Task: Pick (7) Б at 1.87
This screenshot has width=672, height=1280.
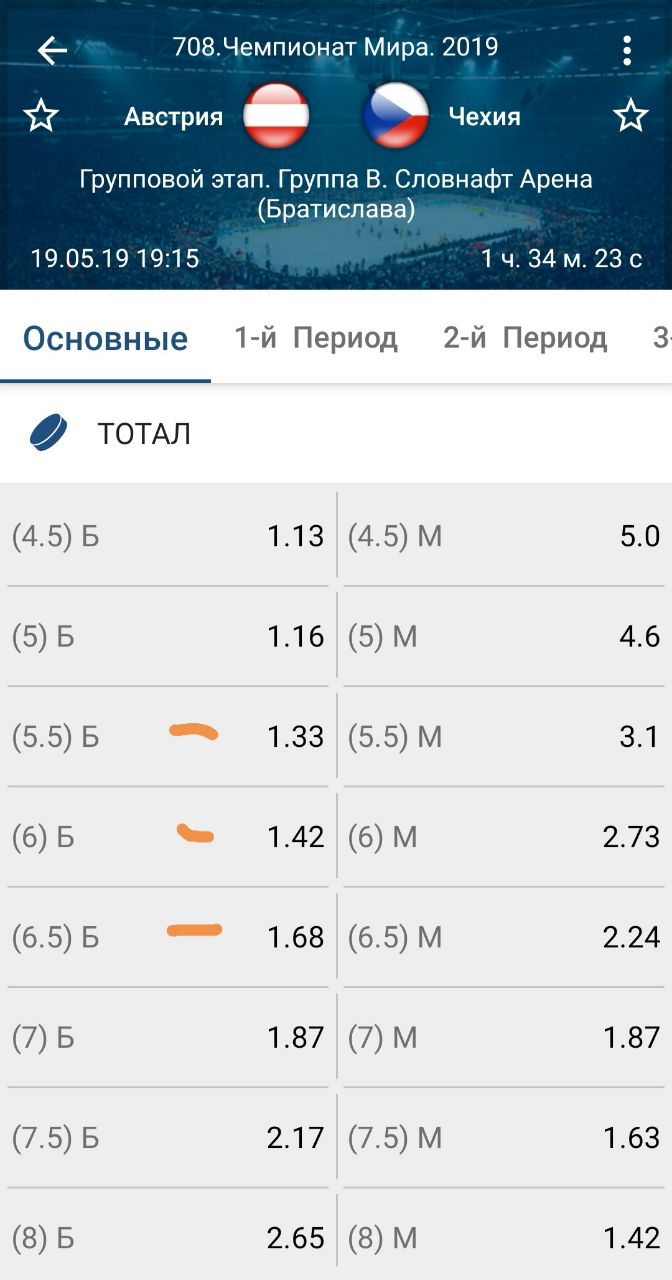Action: click(x=168, y=1038)
